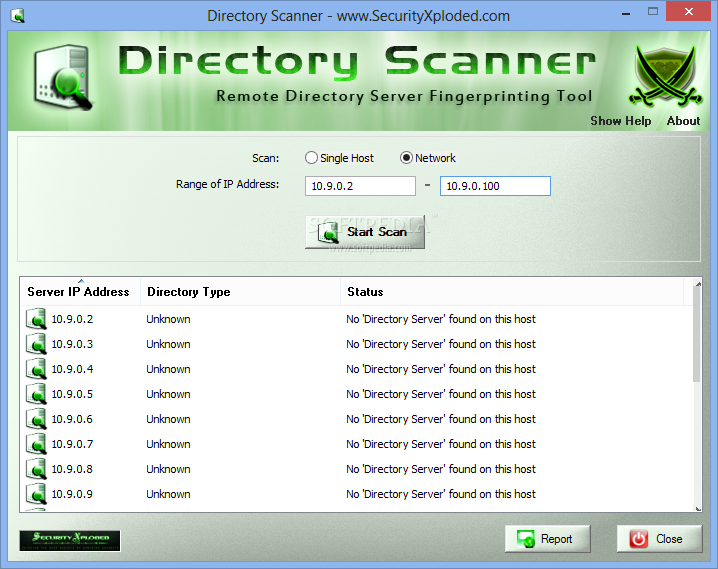
Task: Select the row with IP 10.9.0.8
Action: point(356,469)
